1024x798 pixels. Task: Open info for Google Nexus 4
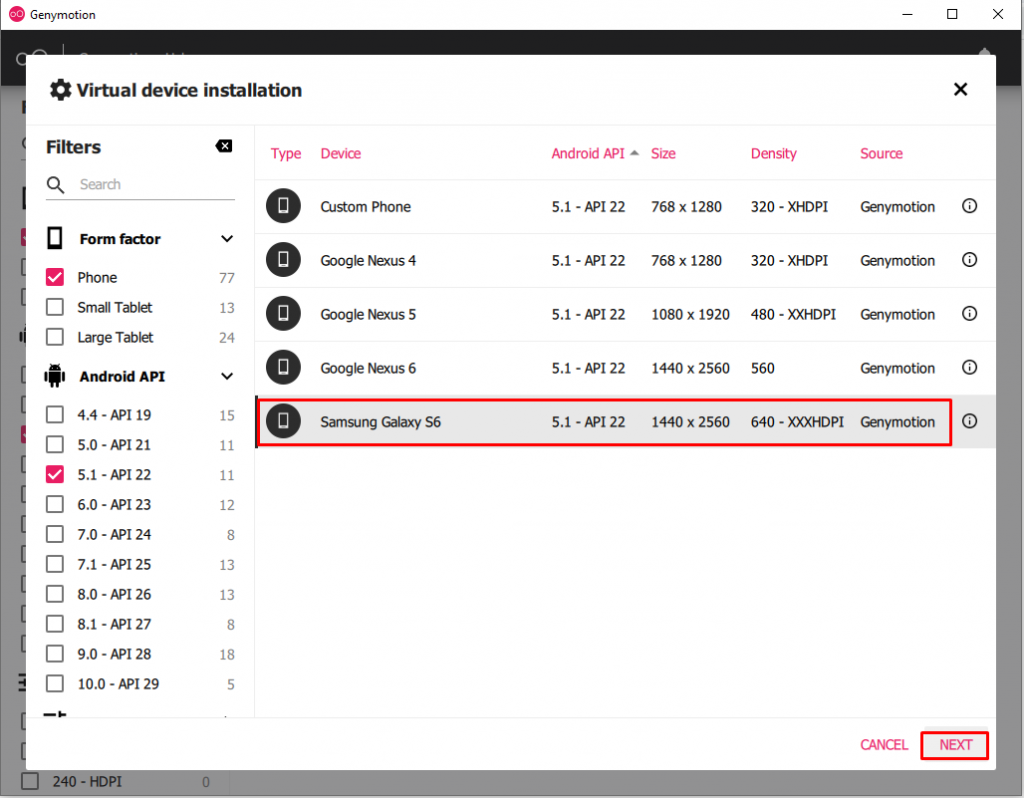tap(969, 260)
